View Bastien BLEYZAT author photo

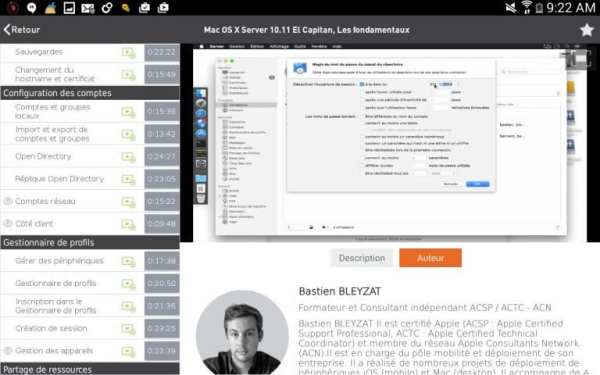tap(242, 332)
